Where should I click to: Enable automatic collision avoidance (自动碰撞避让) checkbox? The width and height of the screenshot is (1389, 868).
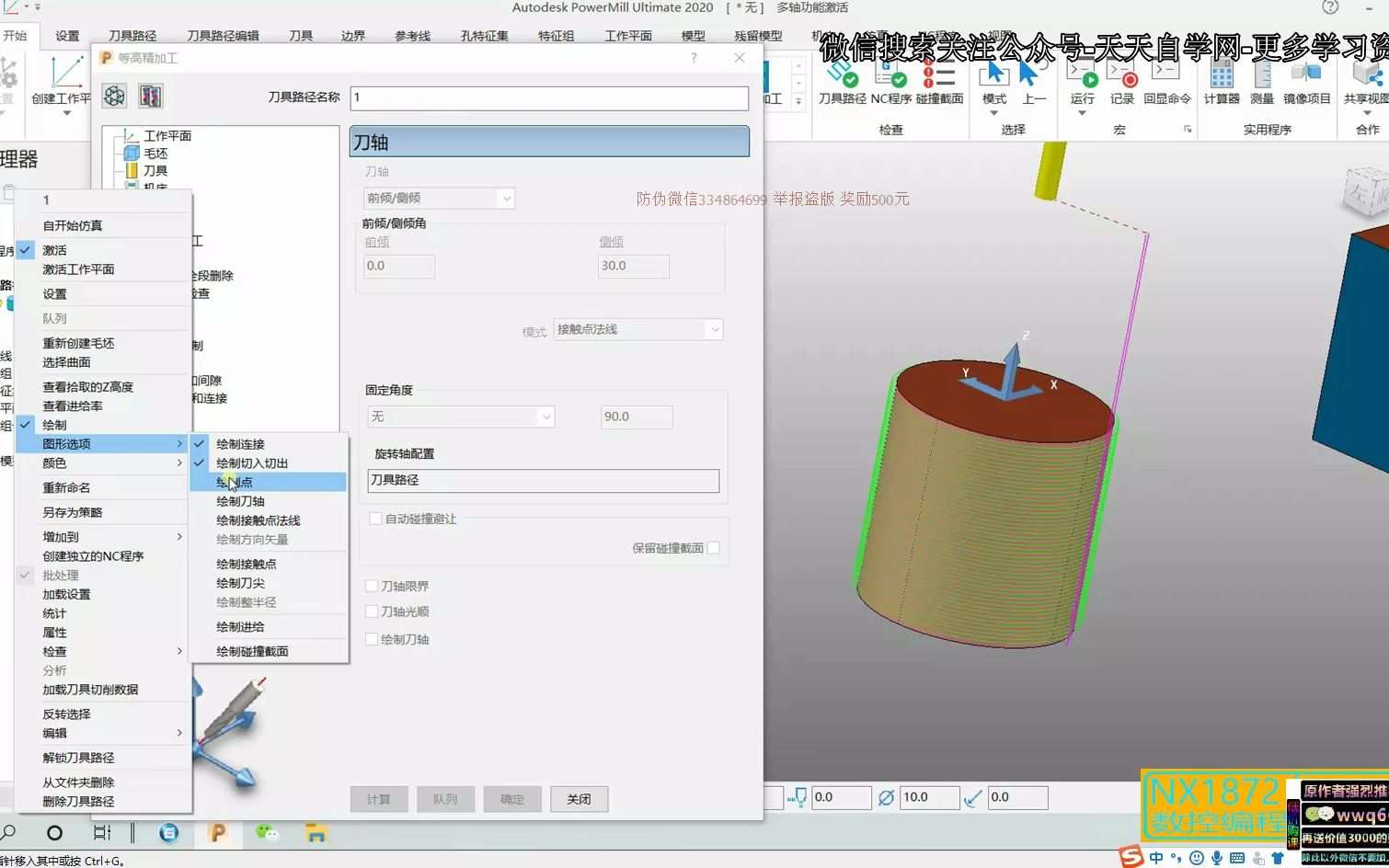pos(375,519)
